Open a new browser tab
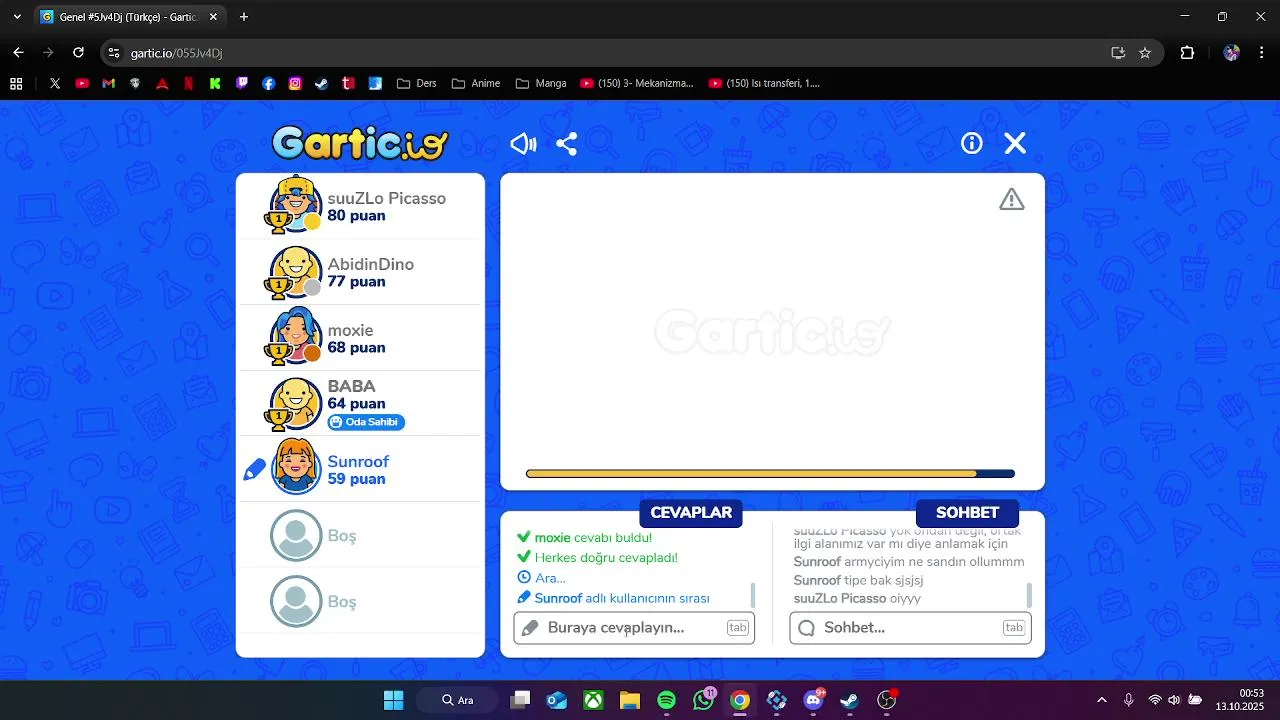Viewport: 1280px width, 720px height. click(x=244, y=17)
